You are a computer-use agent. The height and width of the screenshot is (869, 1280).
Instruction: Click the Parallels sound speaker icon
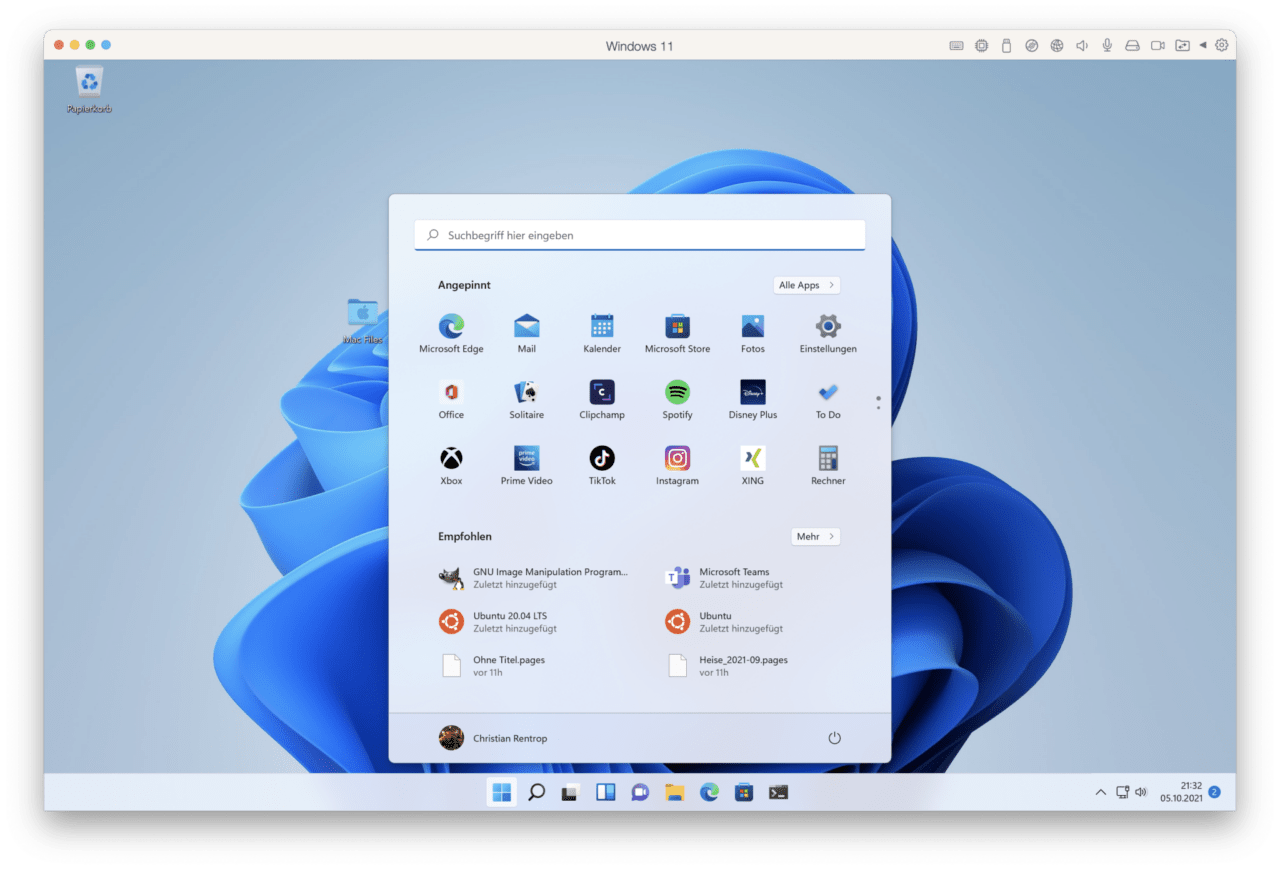[x=1082, y=45]
